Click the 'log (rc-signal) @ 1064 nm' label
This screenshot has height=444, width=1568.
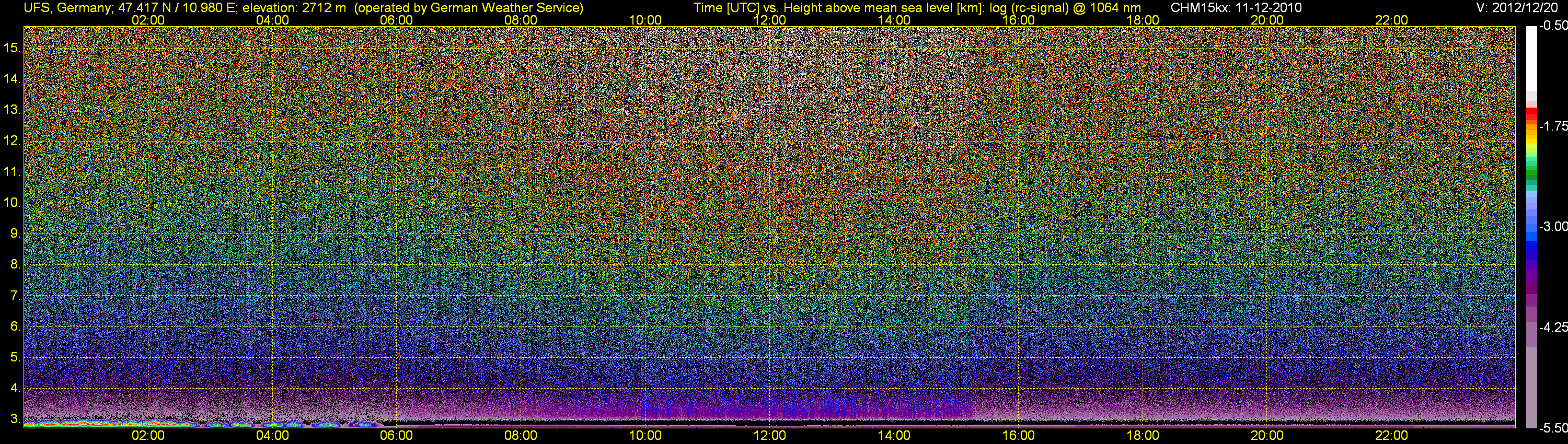point(1065,8)
